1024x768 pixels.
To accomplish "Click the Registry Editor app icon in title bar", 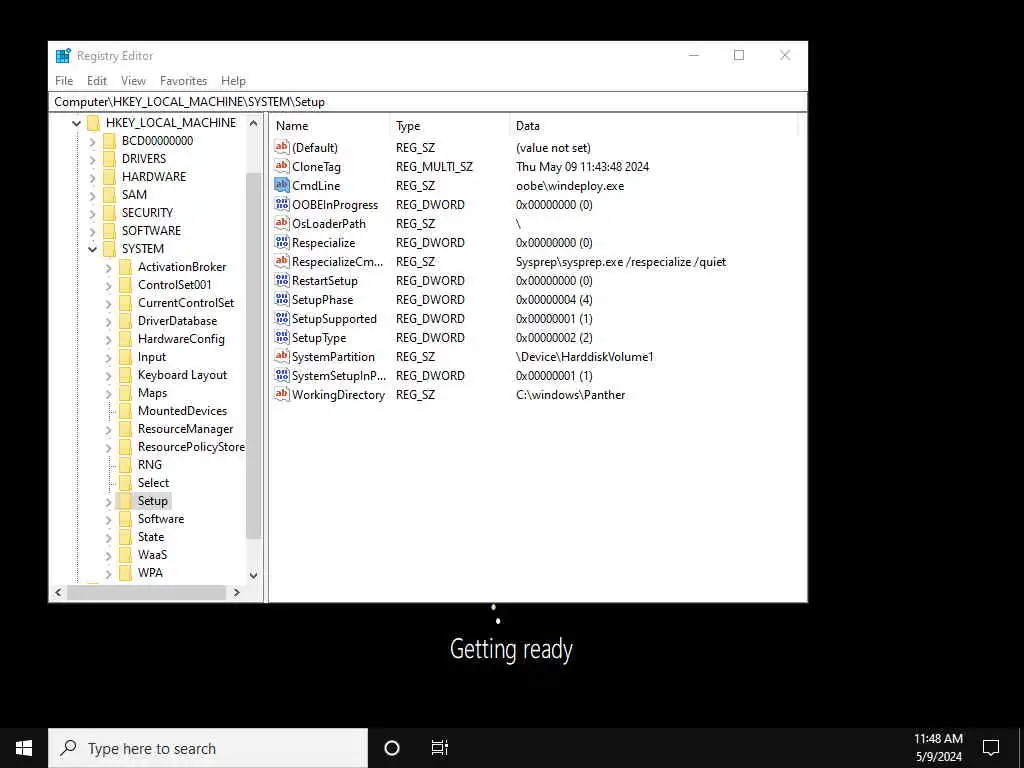I will tap(63, 56).
